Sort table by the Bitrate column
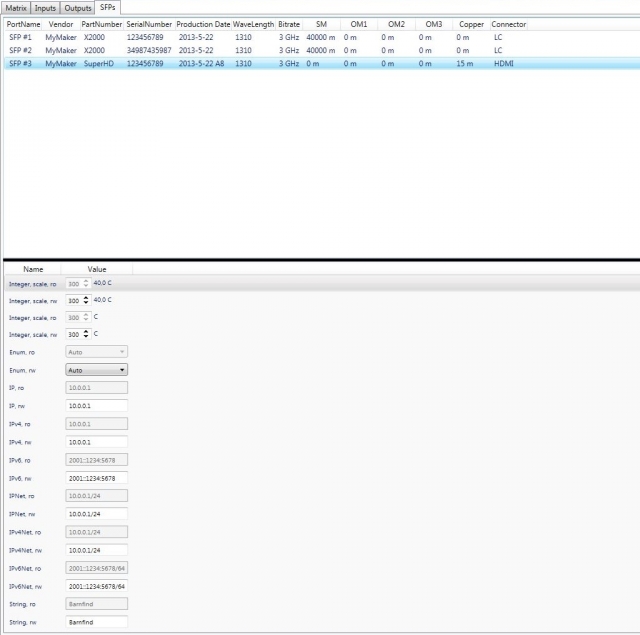Screen dimensions: 640x635 pyautogui.click(x=288, y=24)
